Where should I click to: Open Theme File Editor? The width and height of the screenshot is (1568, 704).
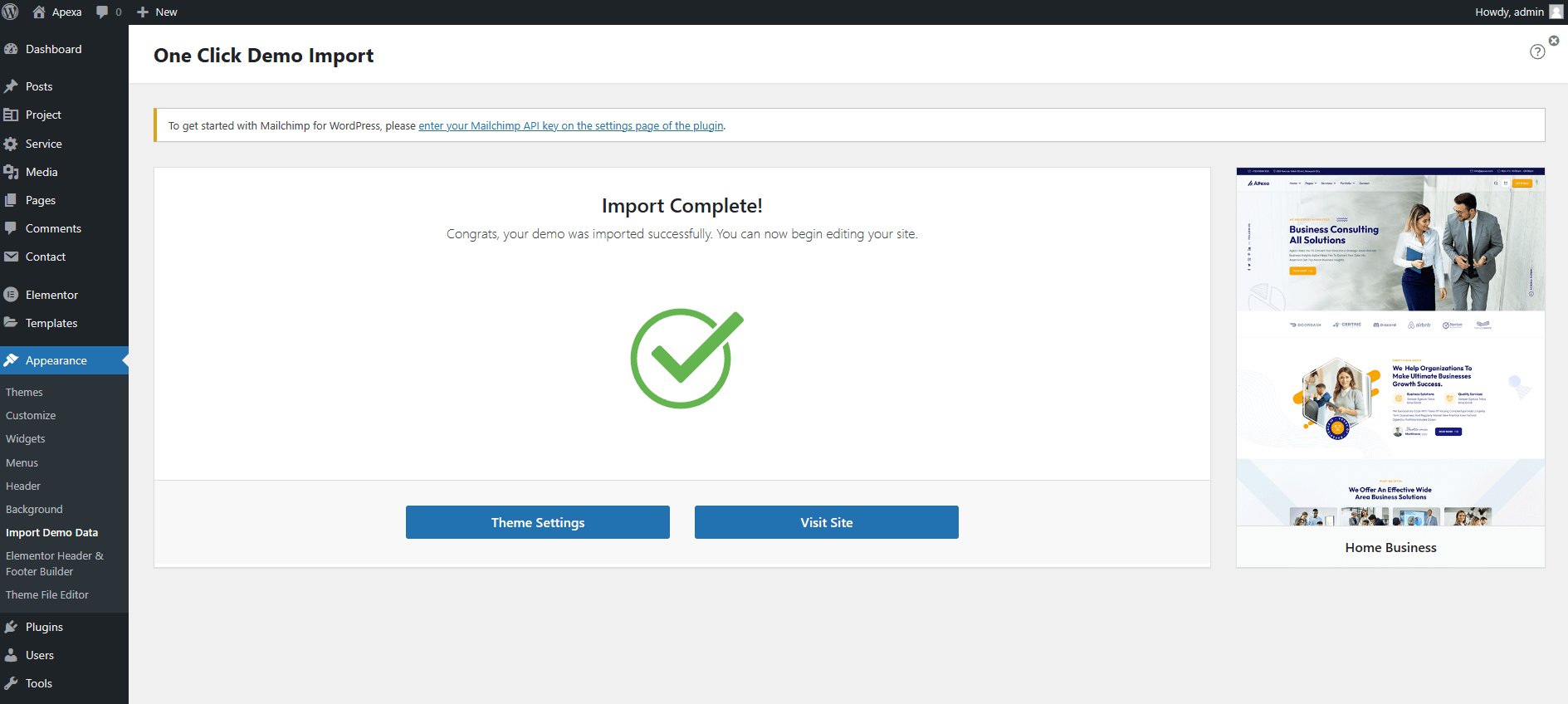(x=47, y=594)
